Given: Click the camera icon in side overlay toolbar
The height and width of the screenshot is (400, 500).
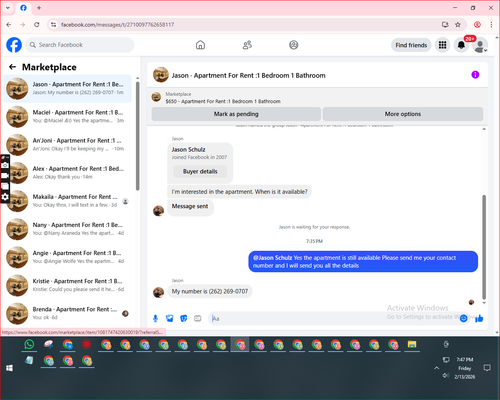Looking at the screenshot, I should tap(5, 165).
